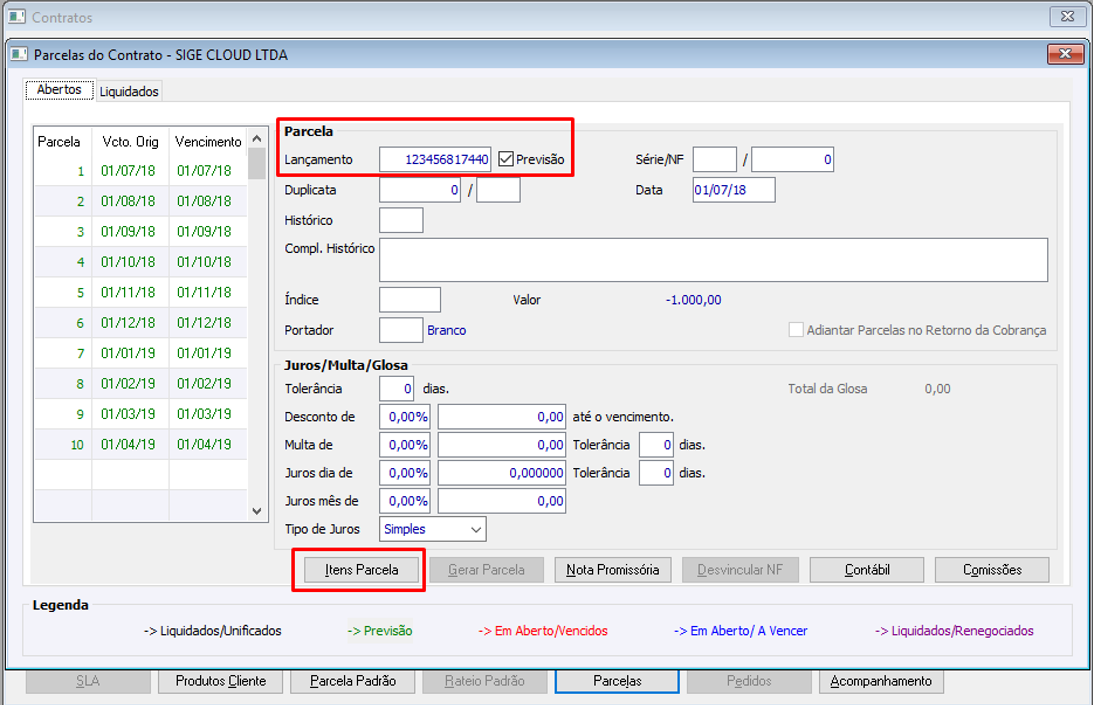The width and height of the screenshot is (1093, 705).
Task: Click the NF number field
Action: coord(793,160)
